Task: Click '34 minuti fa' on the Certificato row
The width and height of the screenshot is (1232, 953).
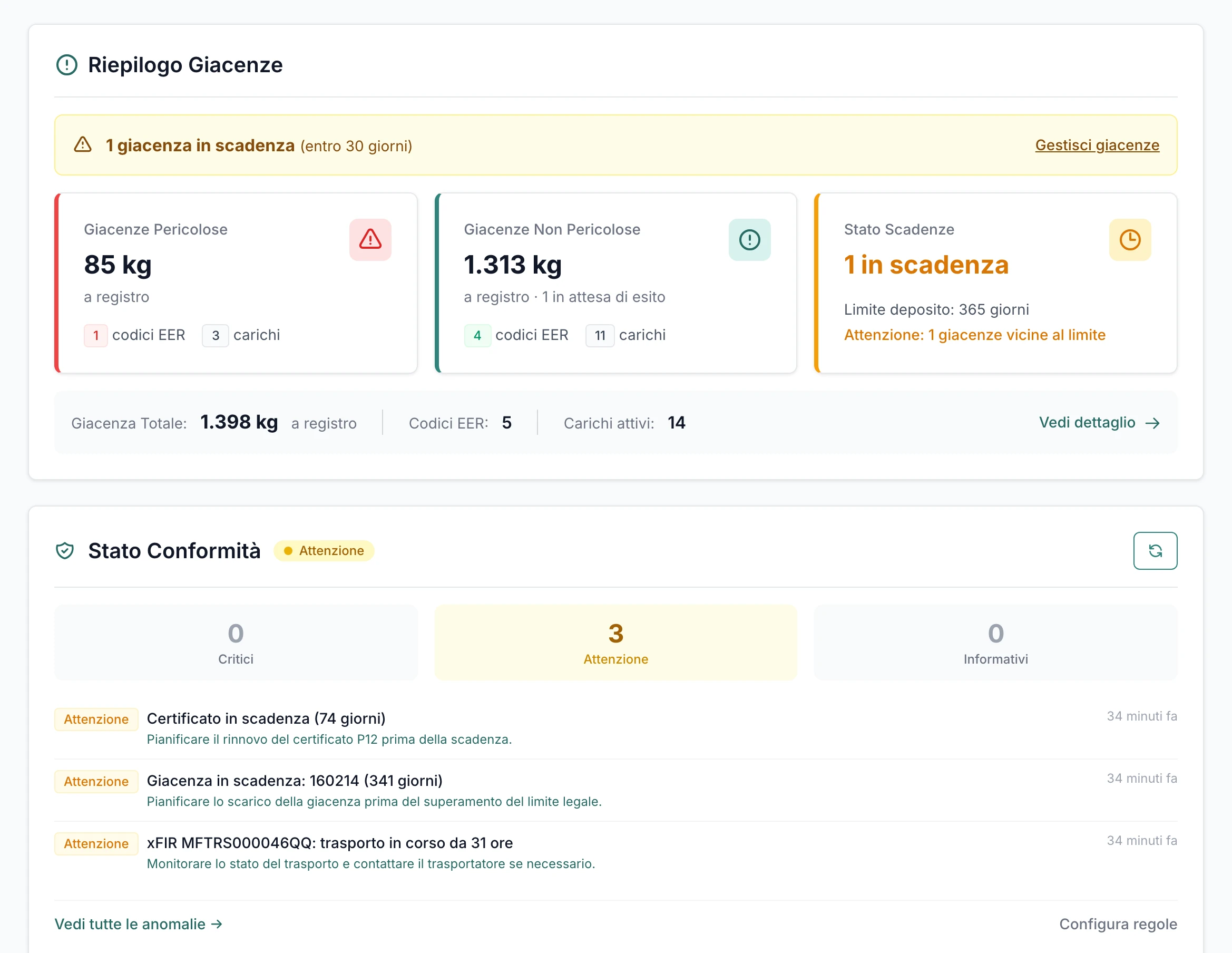Action: (1142, 716)
